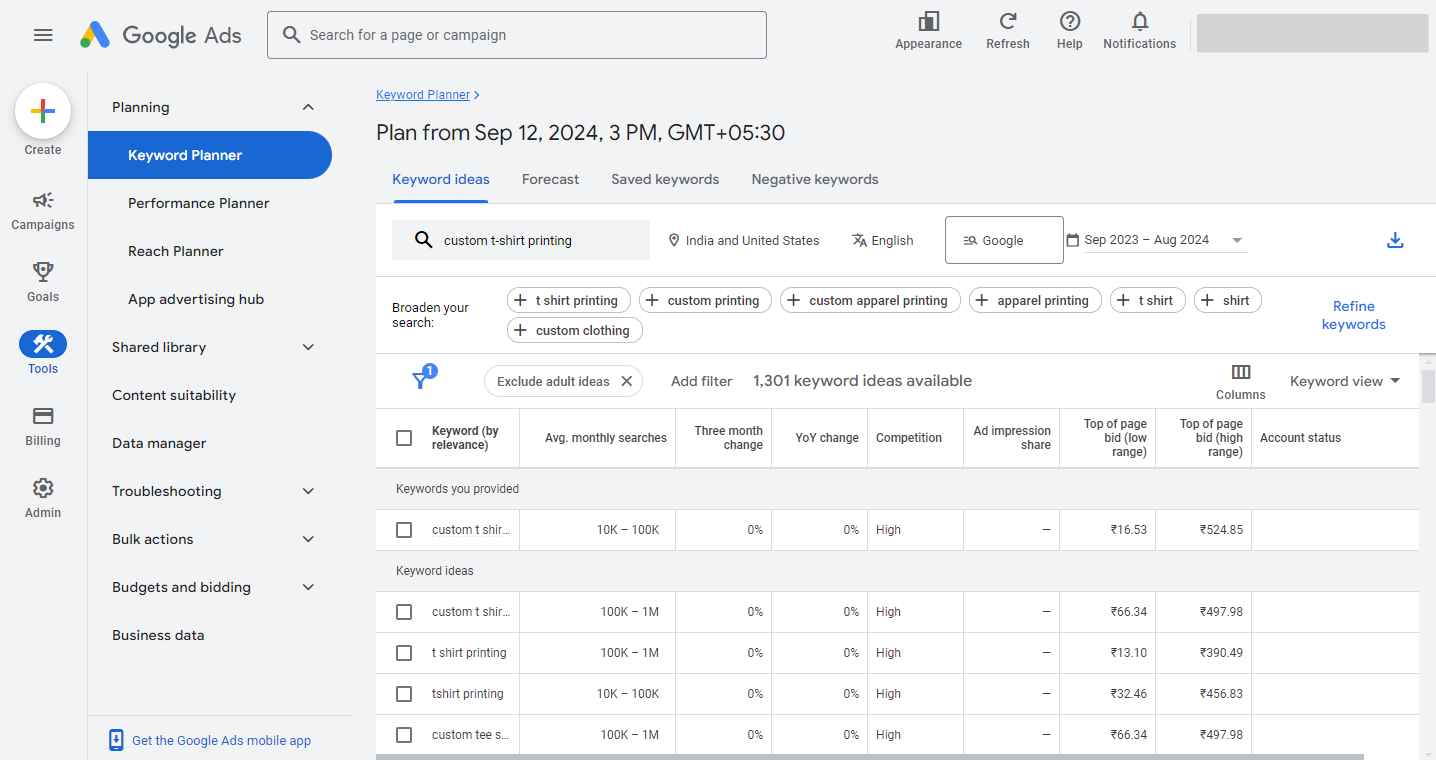1436x760 pixels.
Task: Open the Help icon
Action: (1070, 21)
